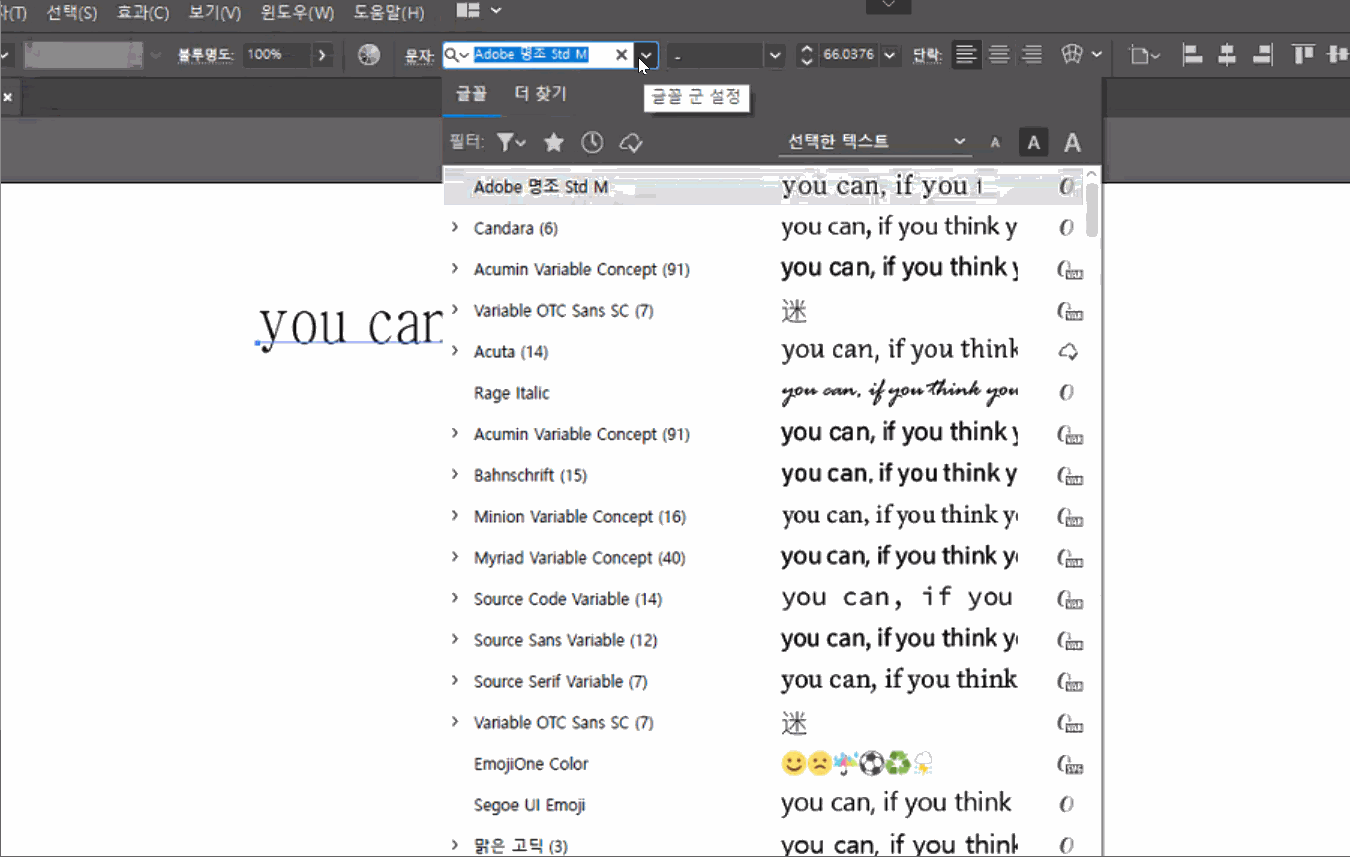Image resolution: width=1350 pixels, height=857 pixels.
Task: Open the 윈도우(W) menu
Action: (x=298, y=13)
